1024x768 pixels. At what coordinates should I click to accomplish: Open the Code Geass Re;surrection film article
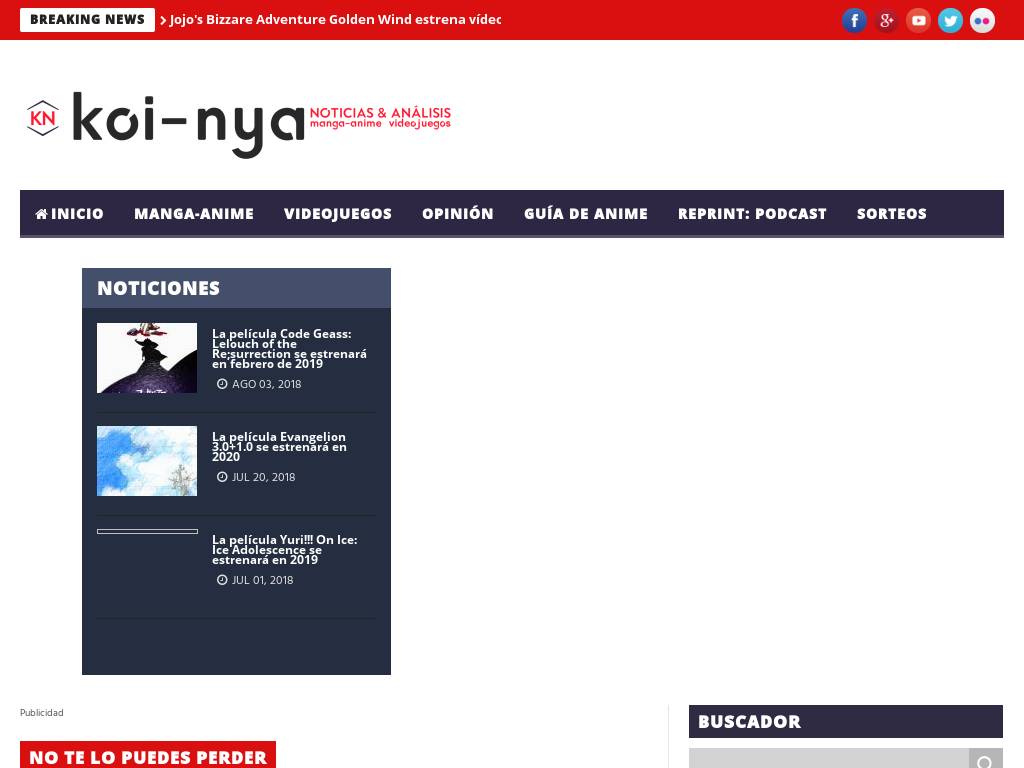[289, 349]
